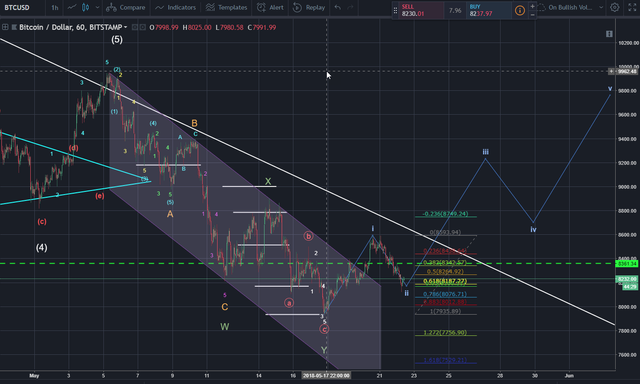Click the redo arrow
This screenshot has width=640, height=384.
(x=350, y=7)
